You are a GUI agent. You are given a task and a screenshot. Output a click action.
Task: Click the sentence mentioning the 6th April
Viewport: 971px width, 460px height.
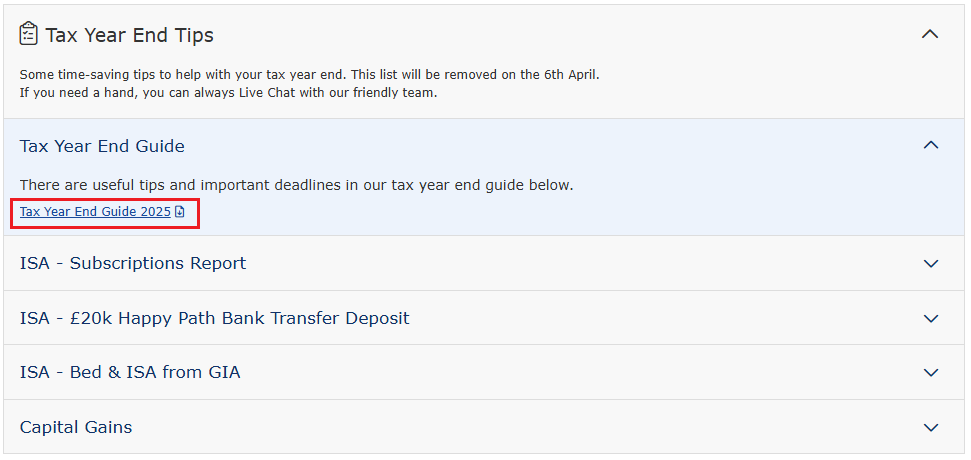tap(310, 75)
